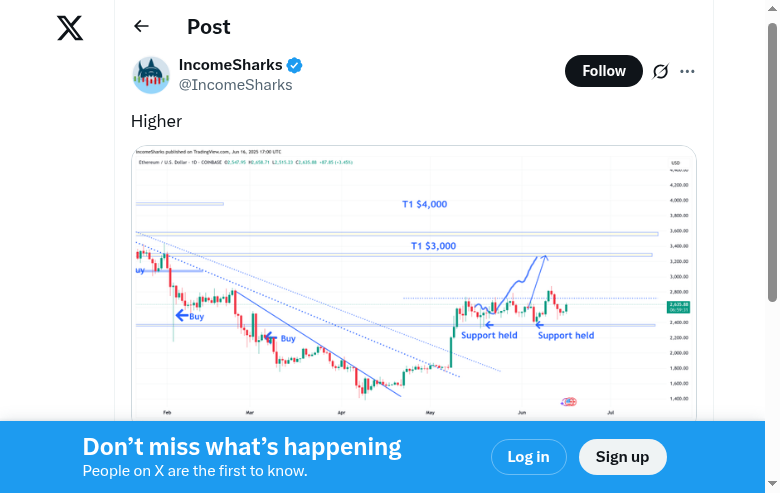
Task: Click the @IncomeSharks handle
Action: pos(235,85)
